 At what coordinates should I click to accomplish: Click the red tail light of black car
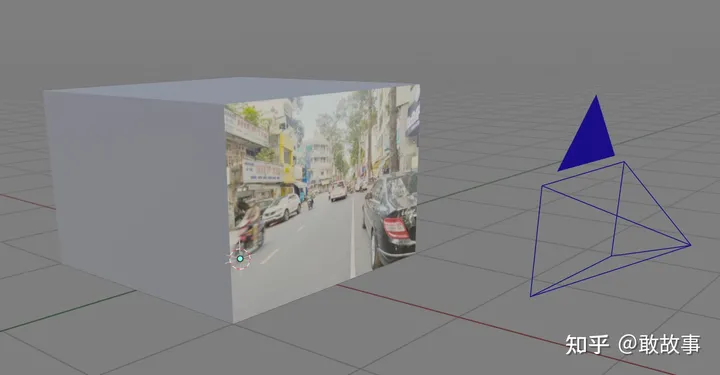396,228
